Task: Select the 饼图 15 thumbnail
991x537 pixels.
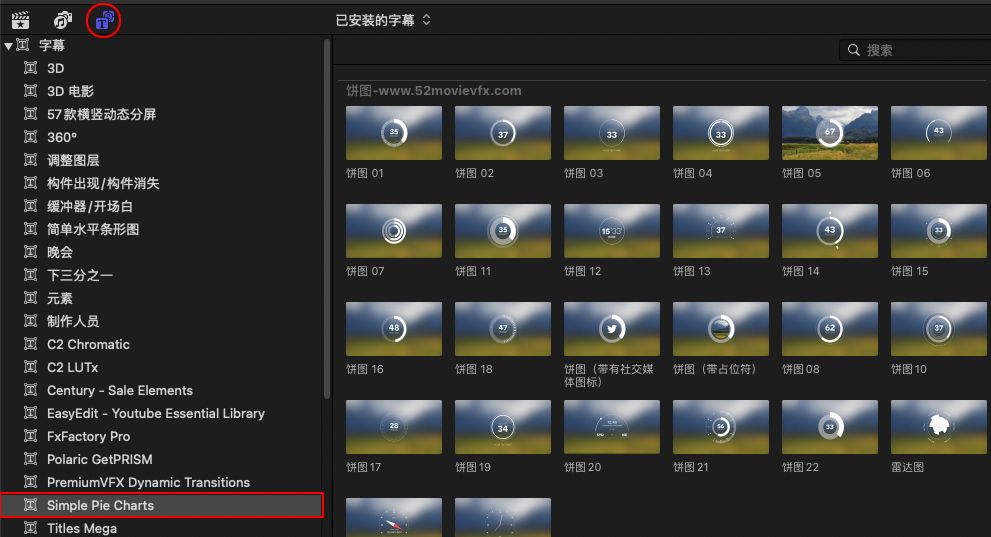Action: (x=939, y=231)
